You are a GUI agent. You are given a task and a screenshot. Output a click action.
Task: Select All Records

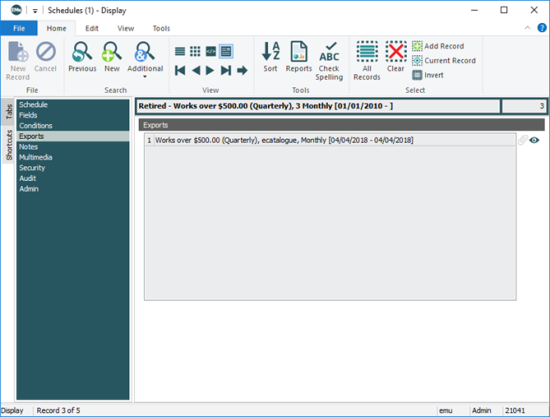tap(367, 60)
